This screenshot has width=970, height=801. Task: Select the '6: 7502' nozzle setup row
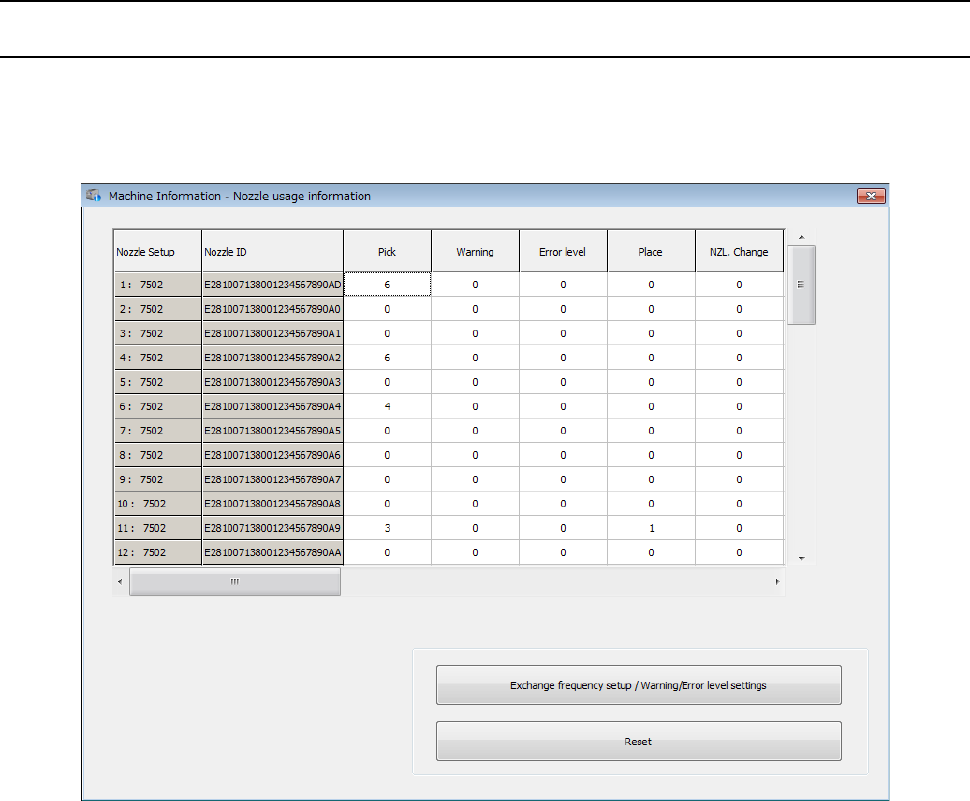pyautogui.click(x=157, y=406)
